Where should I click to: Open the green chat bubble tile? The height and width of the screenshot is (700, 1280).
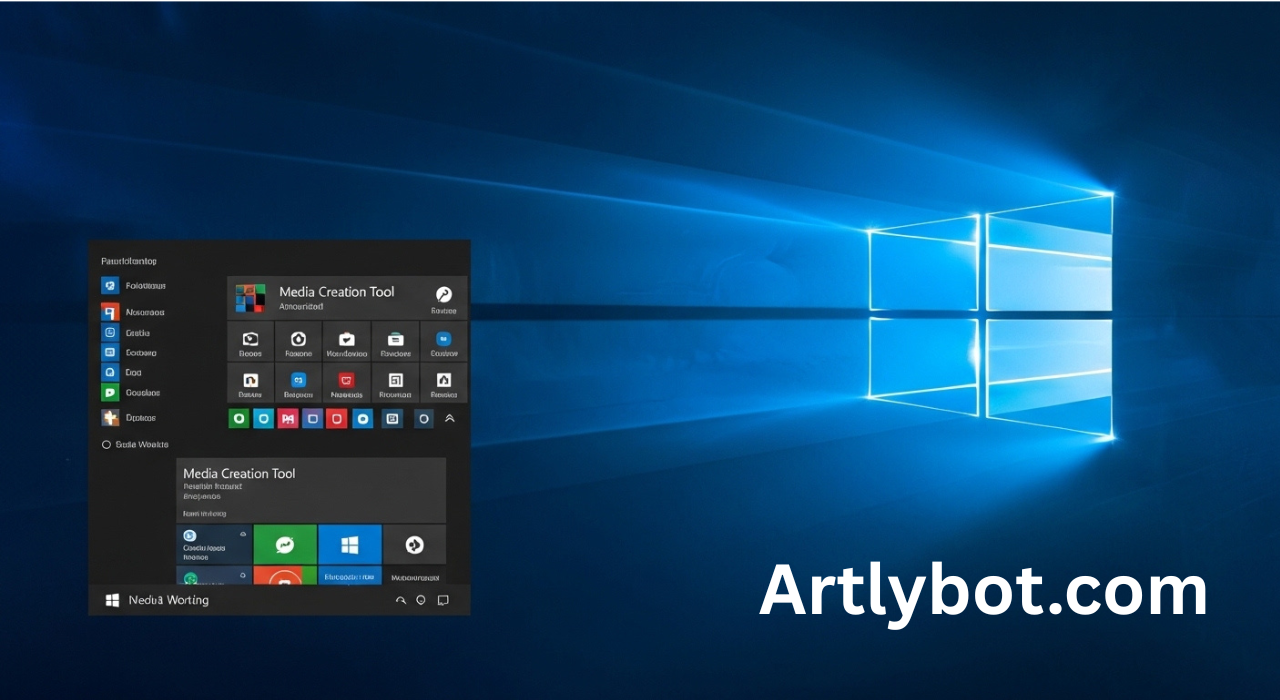285,544
